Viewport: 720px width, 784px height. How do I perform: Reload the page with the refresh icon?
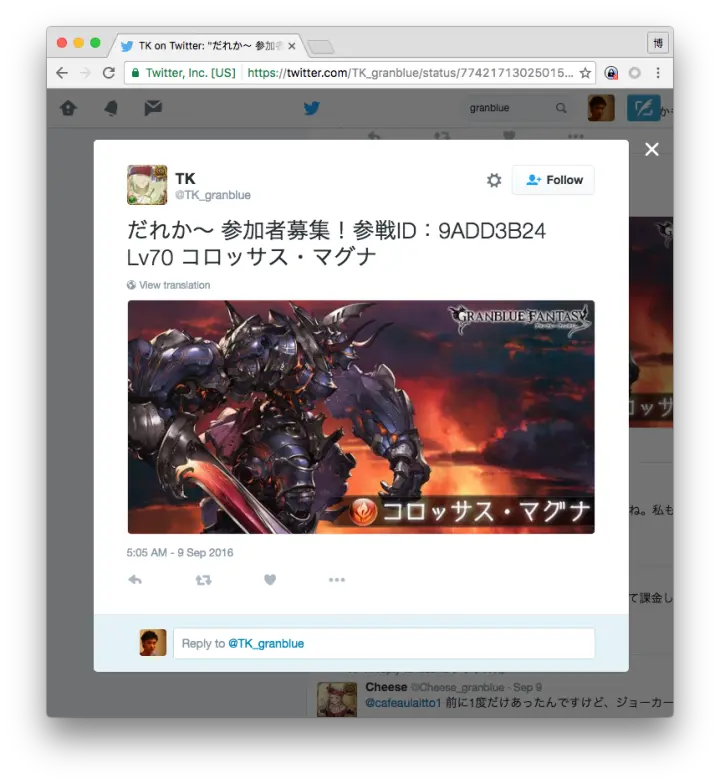[x=109, y=73]
